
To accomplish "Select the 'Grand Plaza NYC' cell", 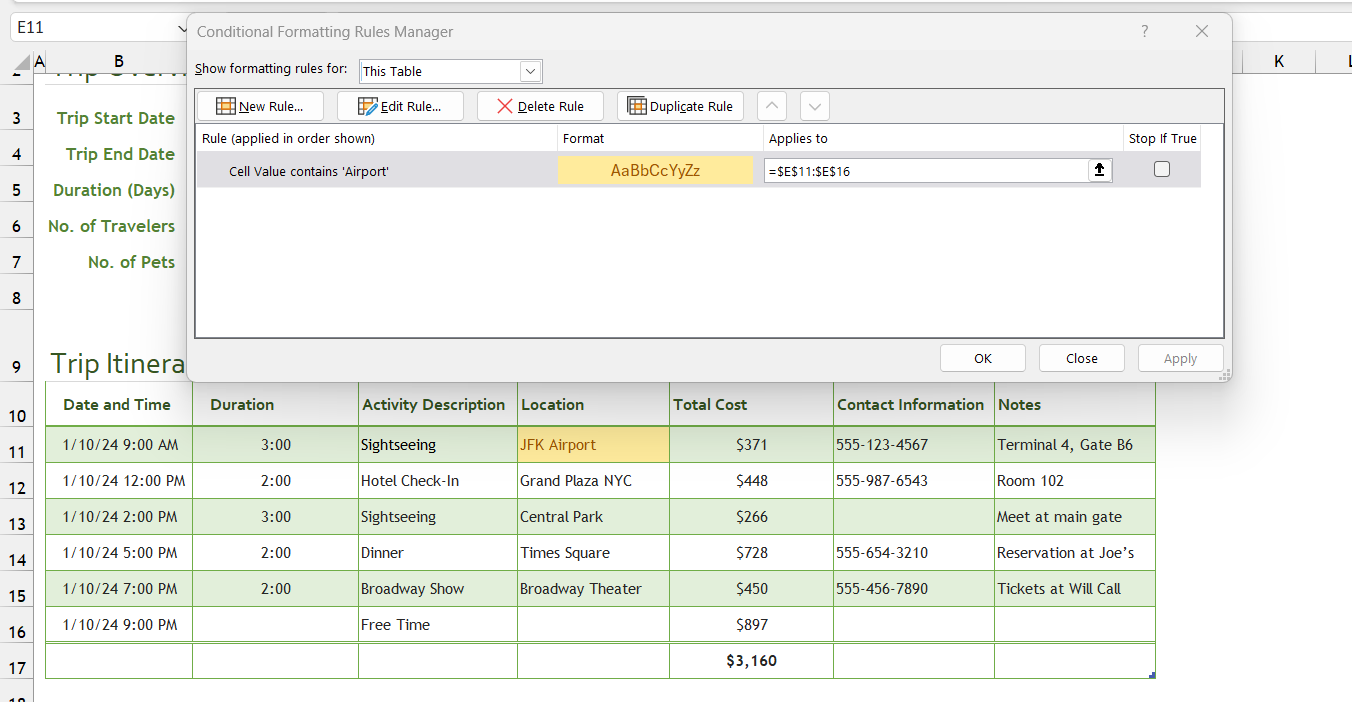I will 594,481.
